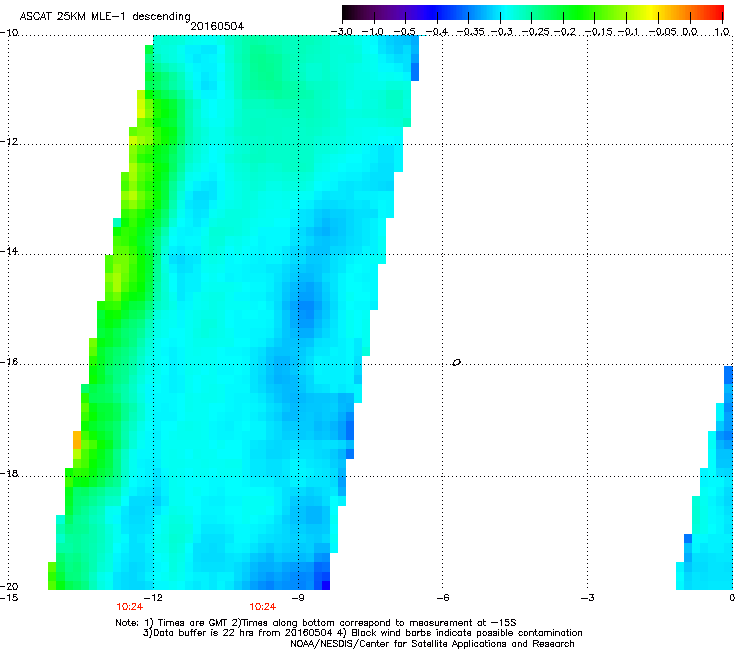Click the colorbar label "-0.3"
The width and height of the screenshot is (740, 650).
point(502,32)
